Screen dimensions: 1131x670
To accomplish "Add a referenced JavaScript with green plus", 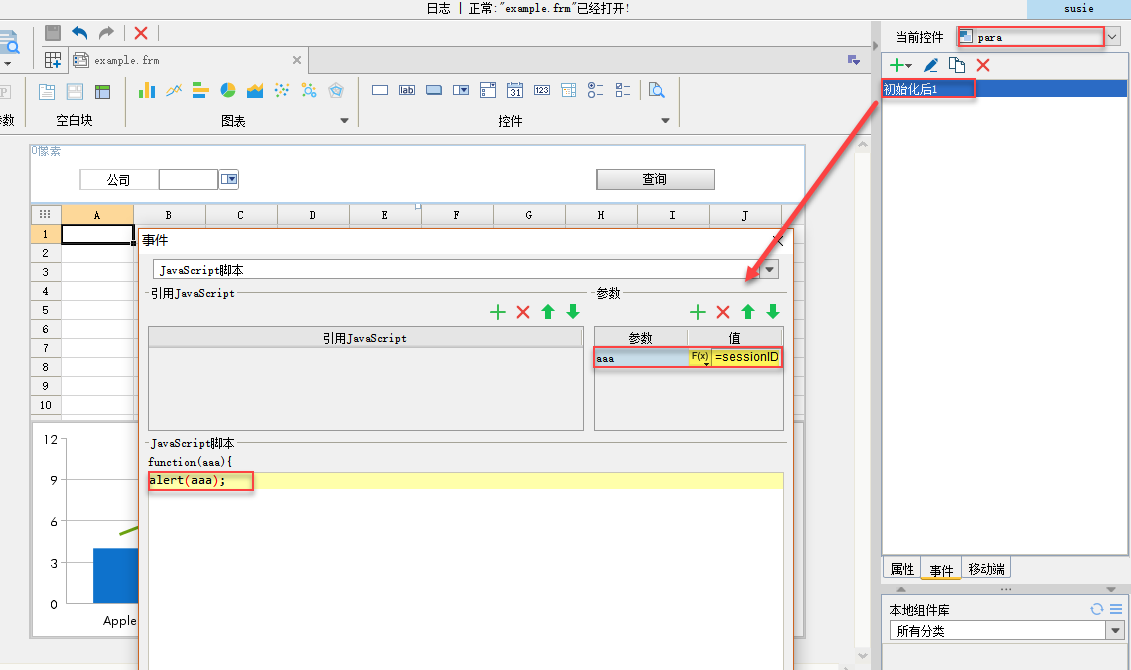I will pyautogui.click(x=498, y=312).
